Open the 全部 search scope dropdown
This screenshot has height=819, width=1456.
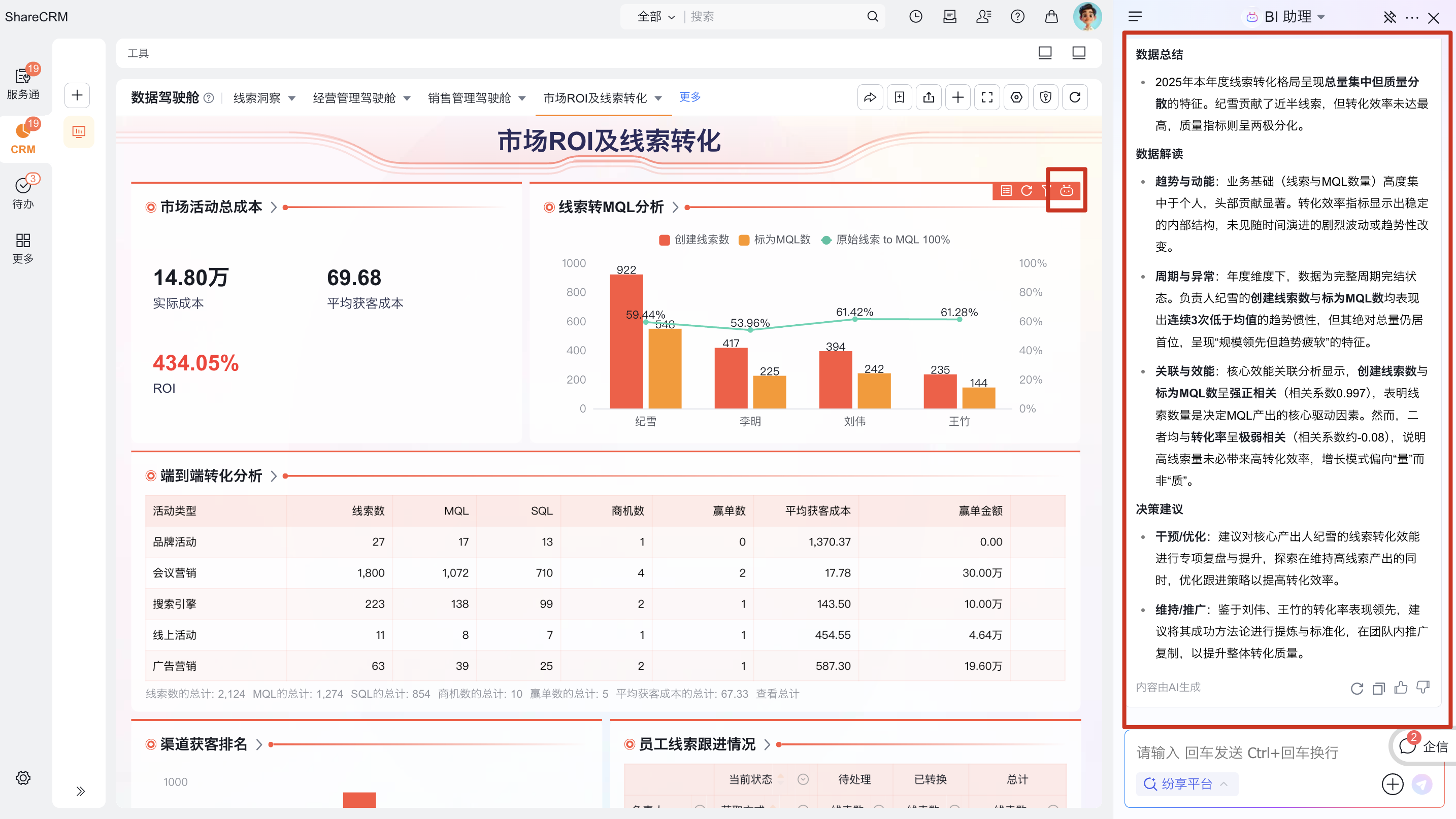coord(655,17)
